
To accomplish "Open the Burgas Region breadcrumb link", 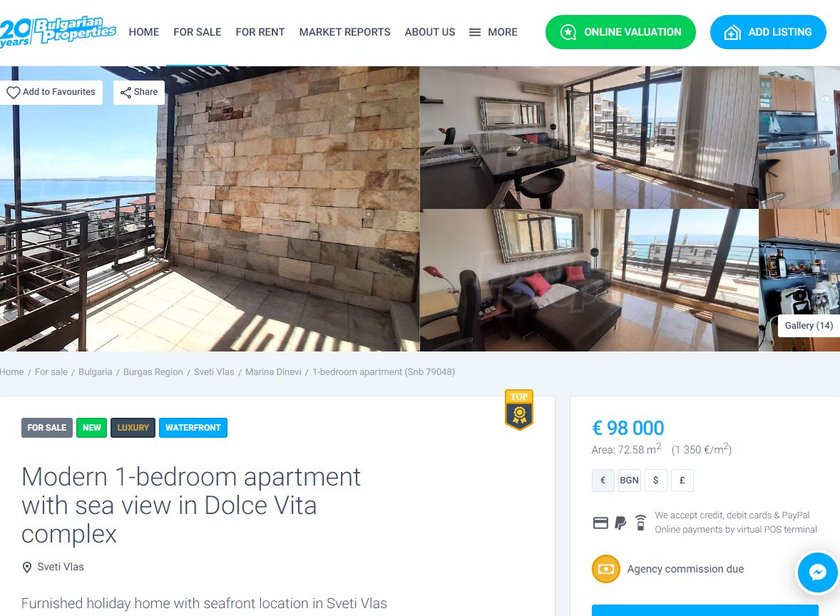I will coord(153,372).
